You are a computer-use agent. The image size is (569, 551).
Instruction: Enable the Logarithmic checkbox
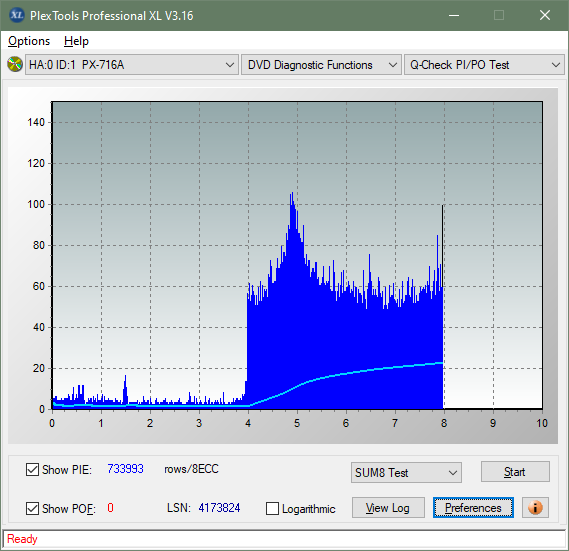(272, 509)
